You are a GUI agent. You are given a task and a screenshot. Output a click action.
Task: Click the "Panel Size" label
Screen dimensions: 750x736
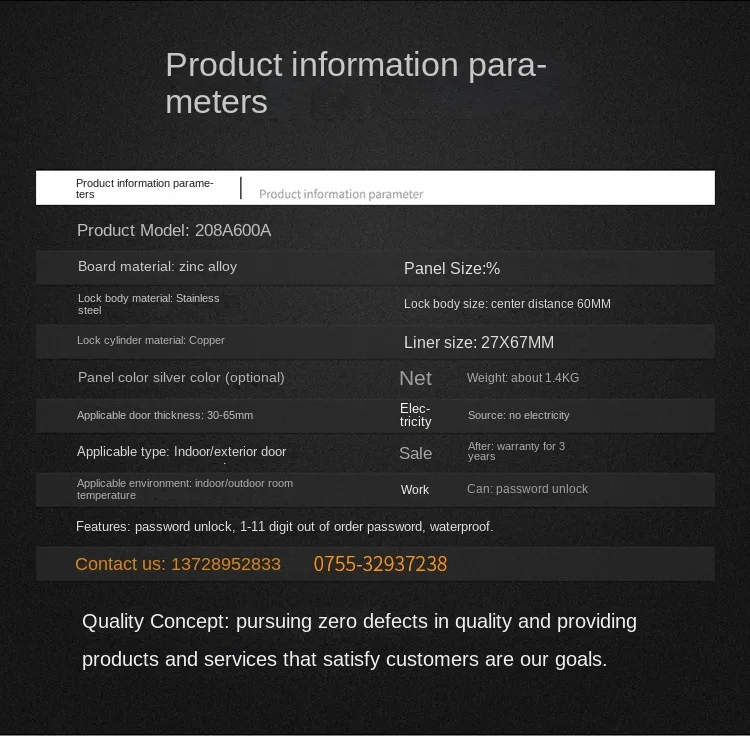tap(451, 268)
